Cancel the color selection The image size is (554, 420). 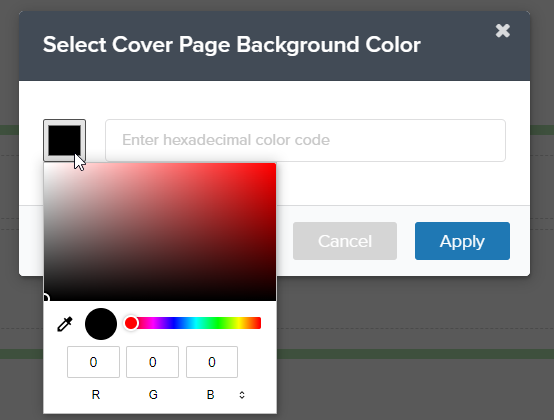pos(344,241)
